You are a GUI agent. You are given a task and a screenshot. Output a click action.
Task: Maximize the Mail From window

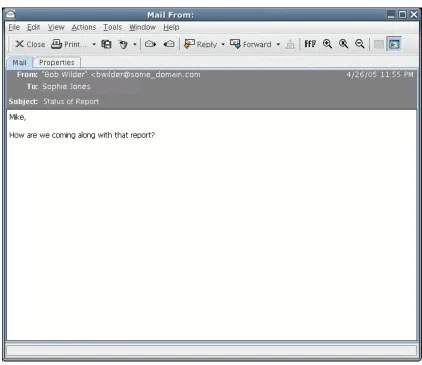pos(403,15)
